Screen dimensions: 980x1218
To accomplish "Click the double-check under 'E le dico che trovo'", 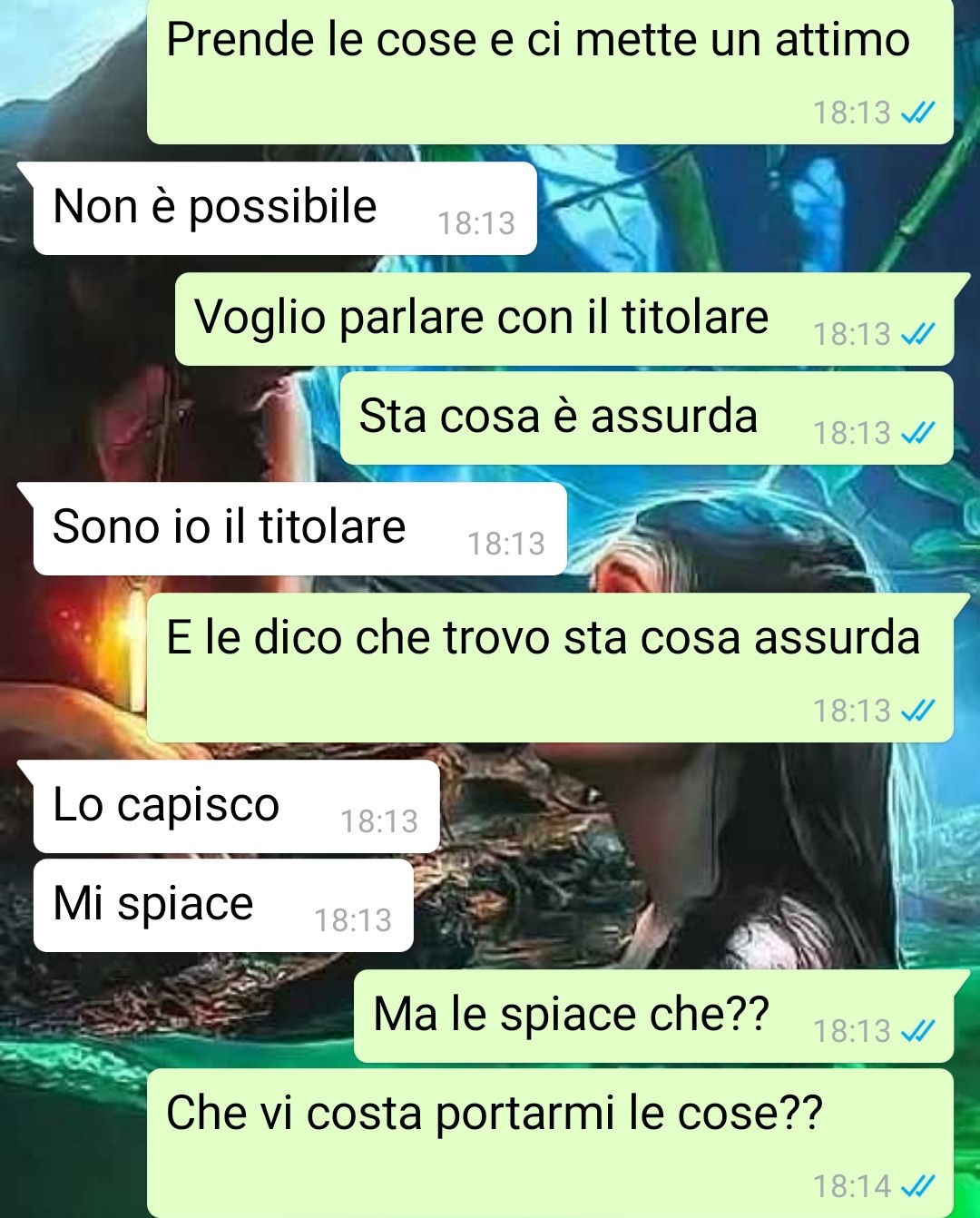I will (x=917, y=711).
